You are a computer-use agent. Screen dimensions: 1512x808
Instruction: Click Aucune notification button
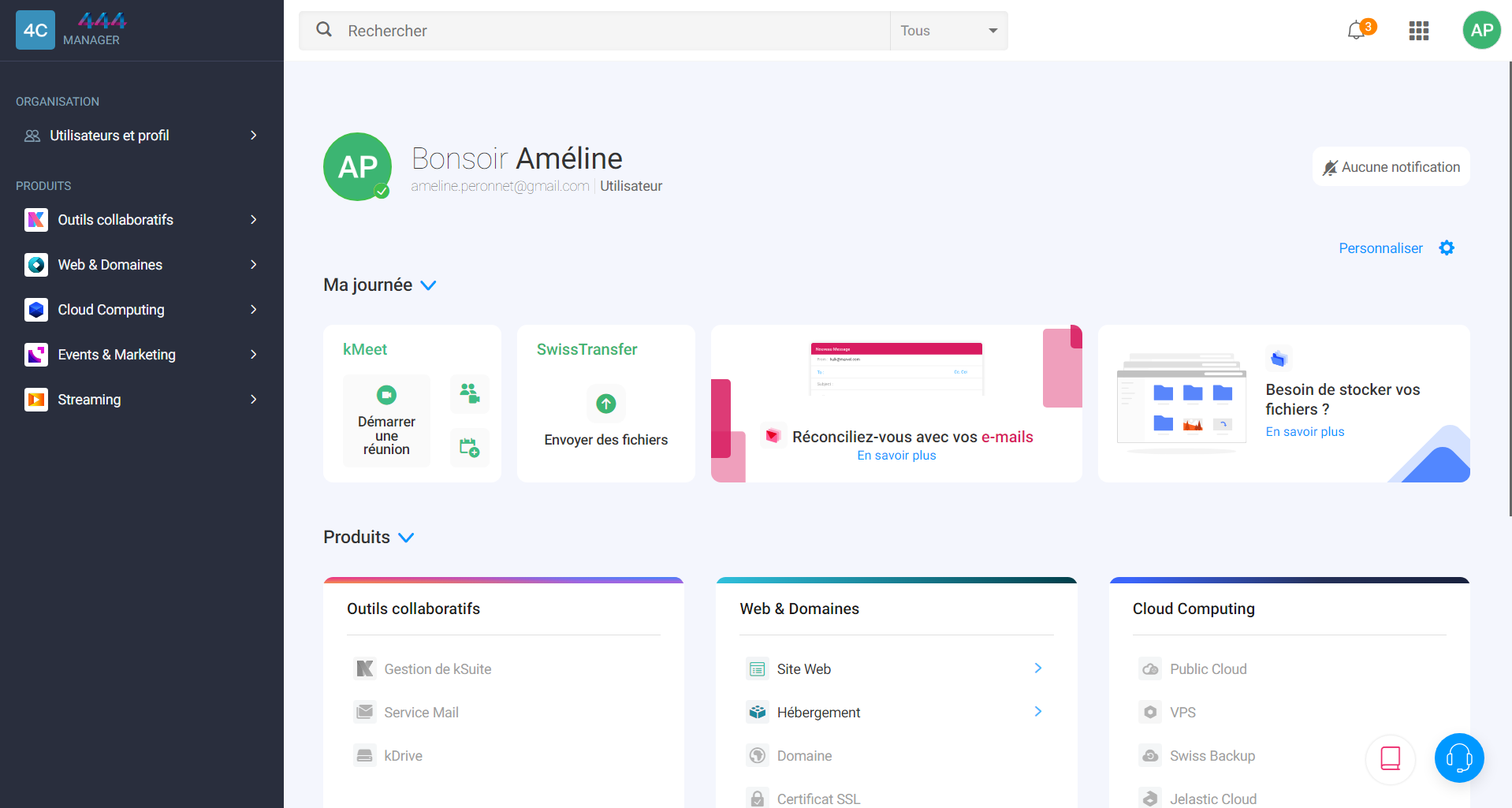1391,167
